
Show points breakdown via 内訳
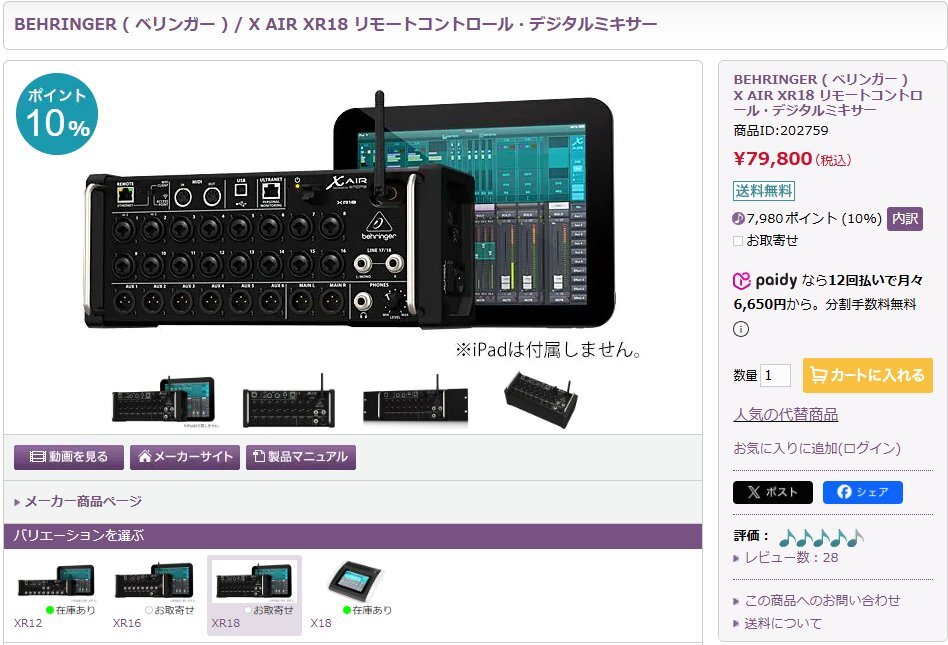(904, 218)
